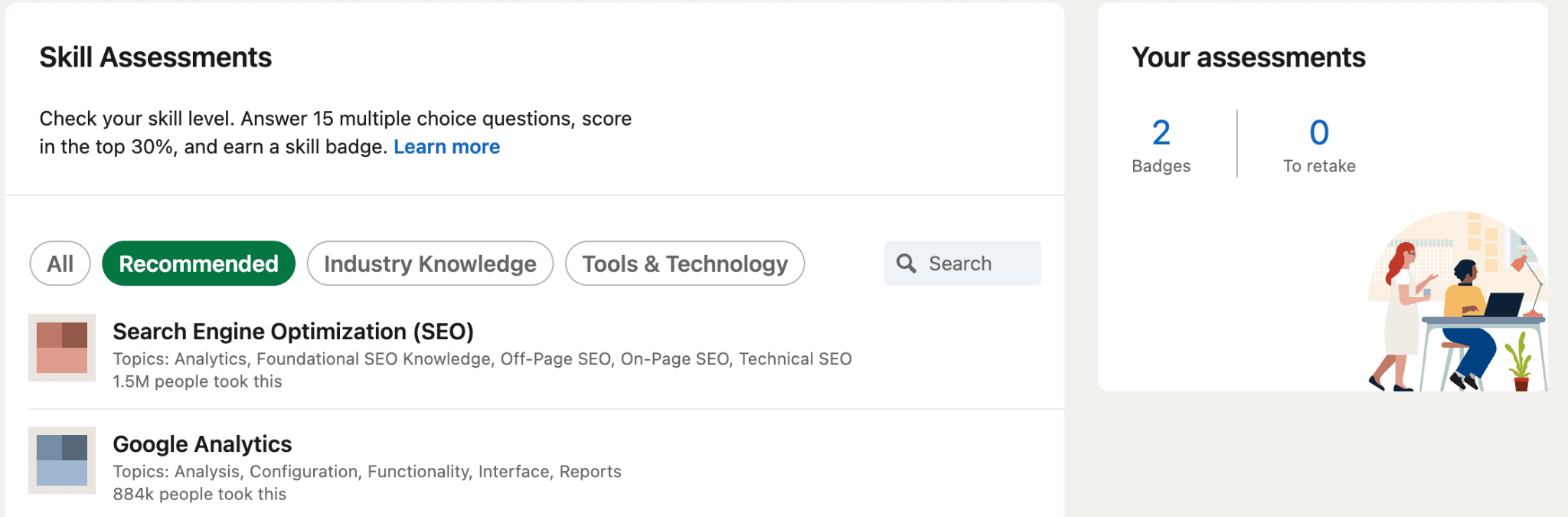The height and width of the screenshot is (517, 1568).
Task: Select the All filter pill
Action: pyautogui.click(x=60, y=263)
